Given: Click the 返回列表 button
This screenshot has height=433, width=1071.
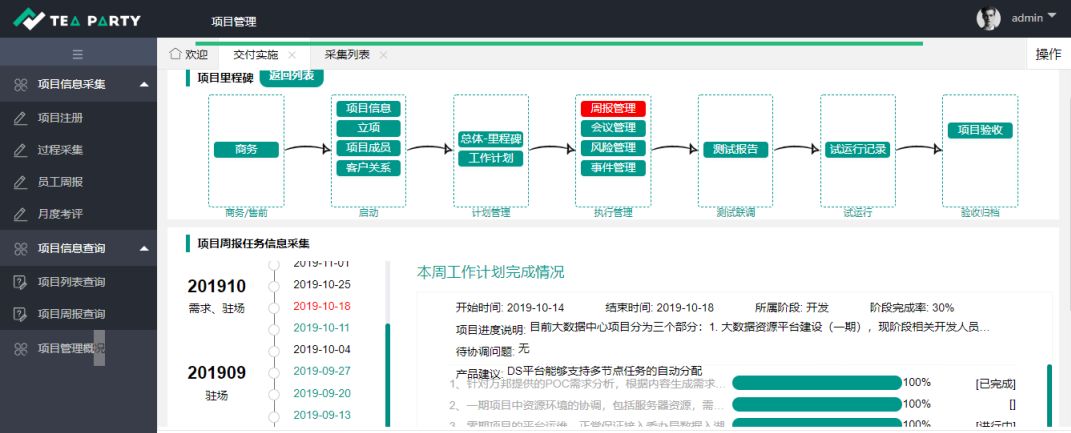Looking at the screenshot, I should coord(292,76).
